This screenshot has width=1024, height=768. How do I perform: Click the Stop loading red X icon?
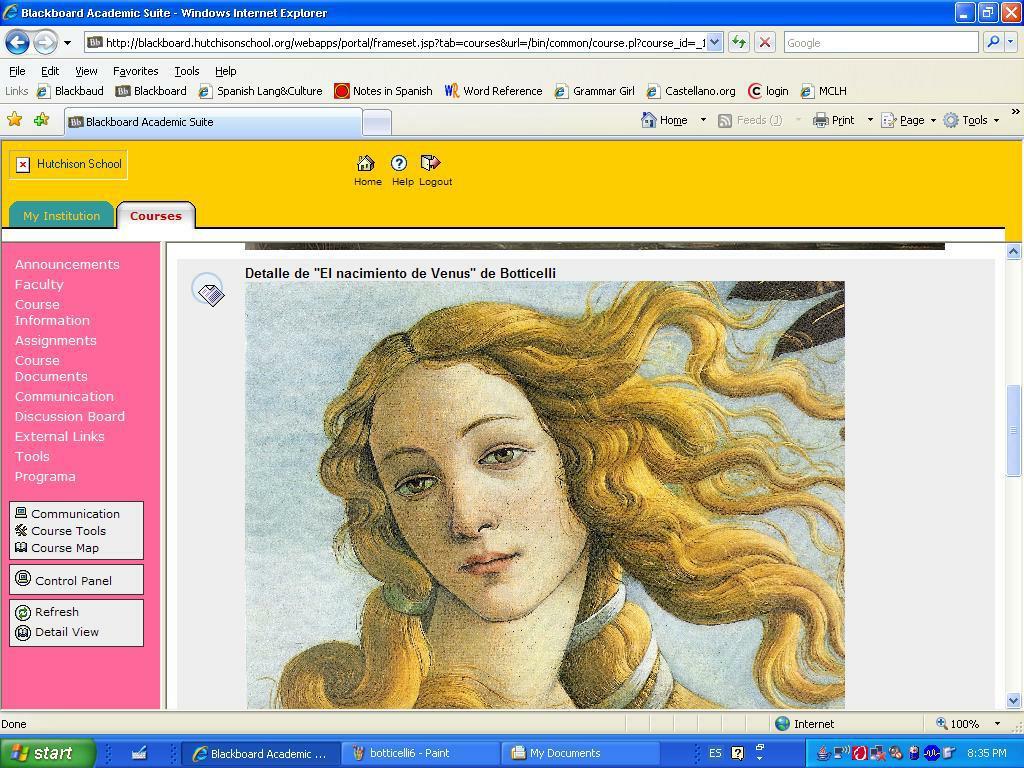click(x=765, y=43)
